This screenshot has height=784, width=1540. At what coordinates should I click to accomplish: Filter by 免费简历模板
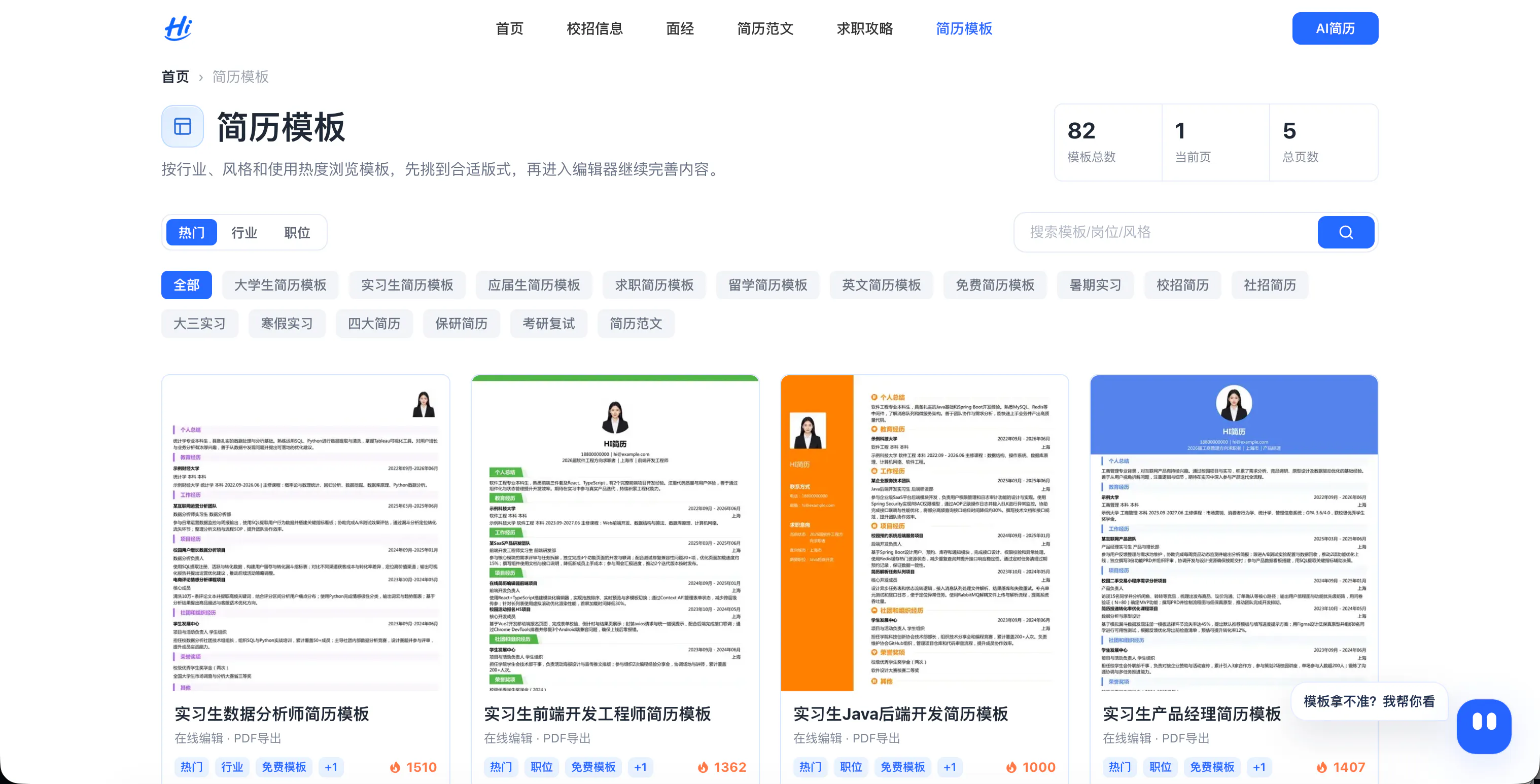point(995,285)
